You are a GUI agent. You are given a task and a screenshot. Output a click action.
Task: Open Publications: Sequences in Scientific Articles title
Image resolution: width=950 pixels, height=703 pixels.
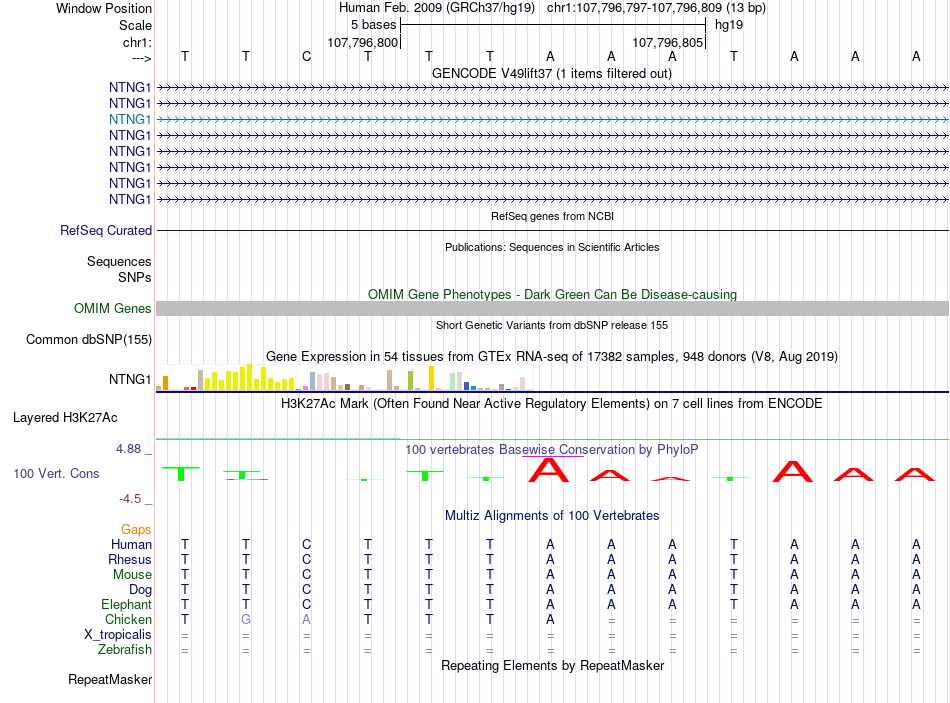click(552, 247)
